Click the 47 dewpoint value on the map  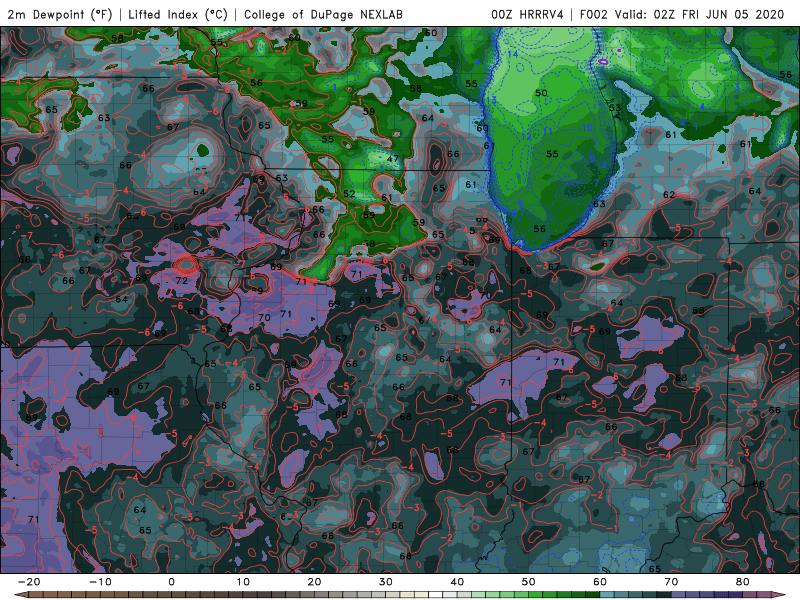392,159
